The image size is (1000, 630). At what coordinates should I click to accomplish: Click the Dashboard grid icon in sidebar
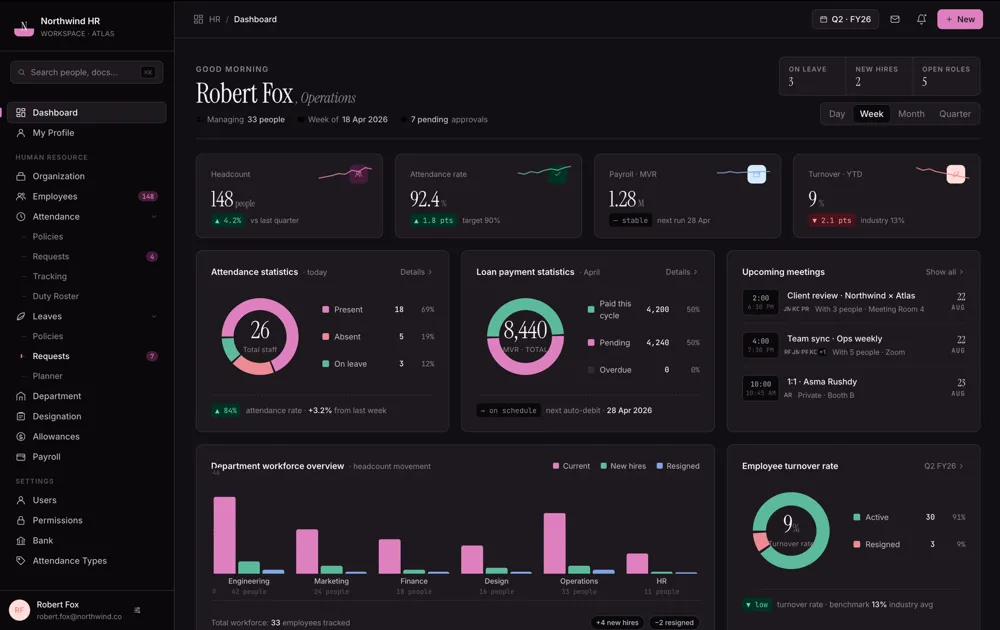21,112
